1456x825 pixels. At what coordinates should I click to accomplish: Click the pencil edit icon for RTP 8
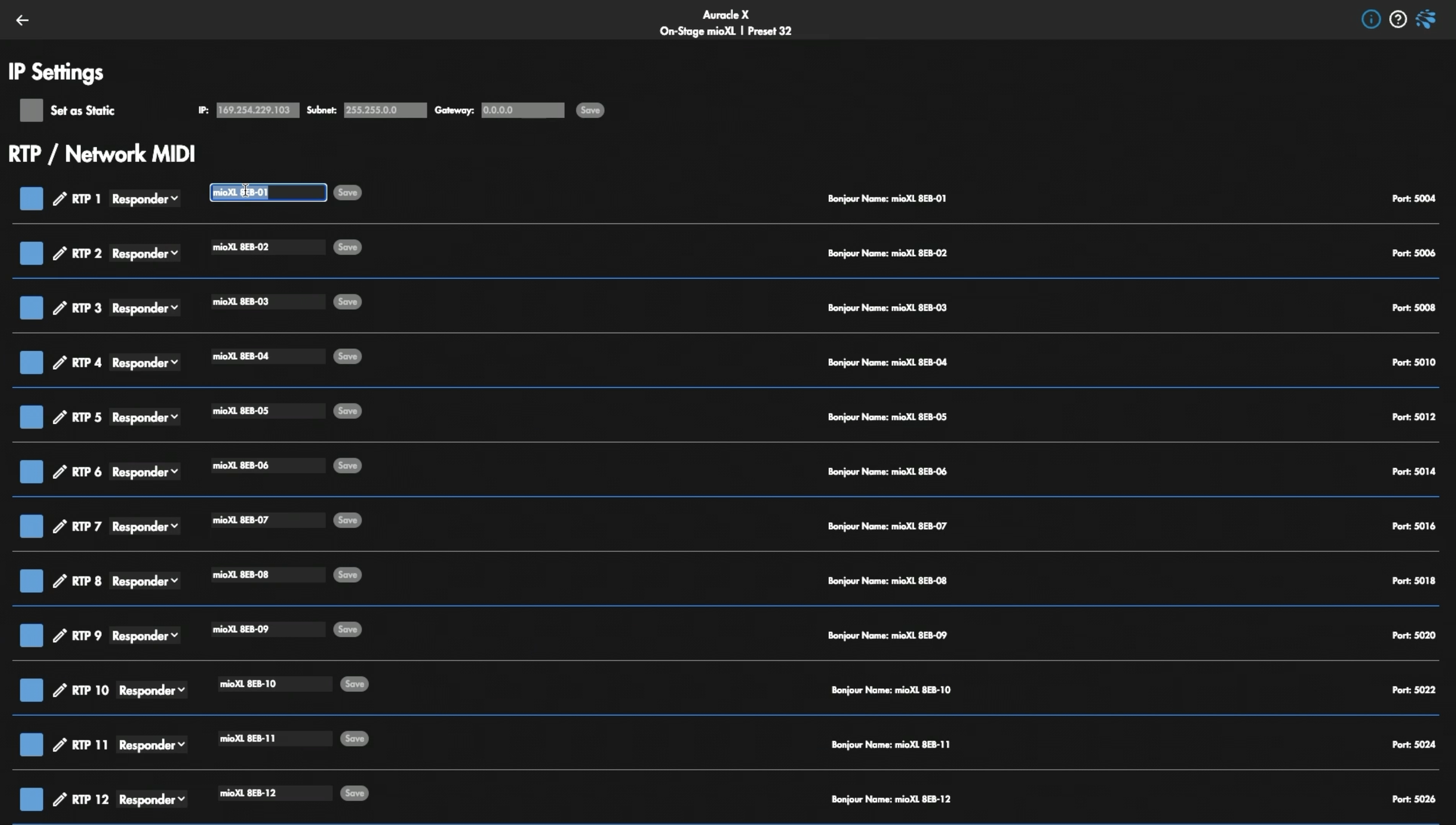tap(59, 581)
